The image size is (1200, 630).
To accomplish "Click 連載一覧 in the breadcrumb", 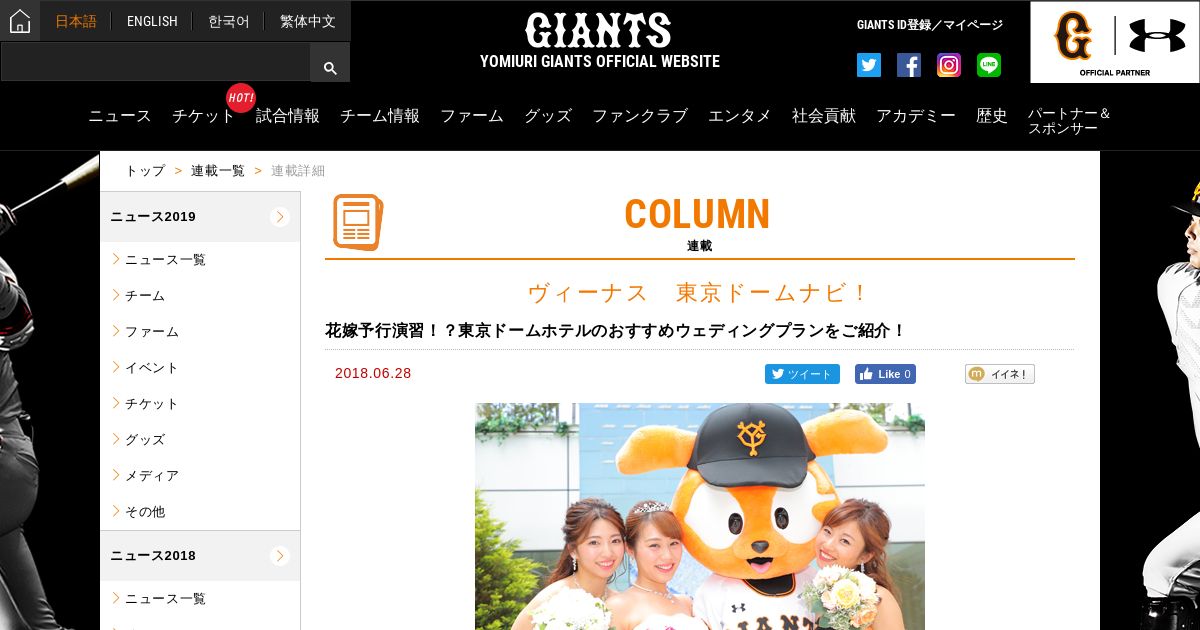I will (218, 171).
